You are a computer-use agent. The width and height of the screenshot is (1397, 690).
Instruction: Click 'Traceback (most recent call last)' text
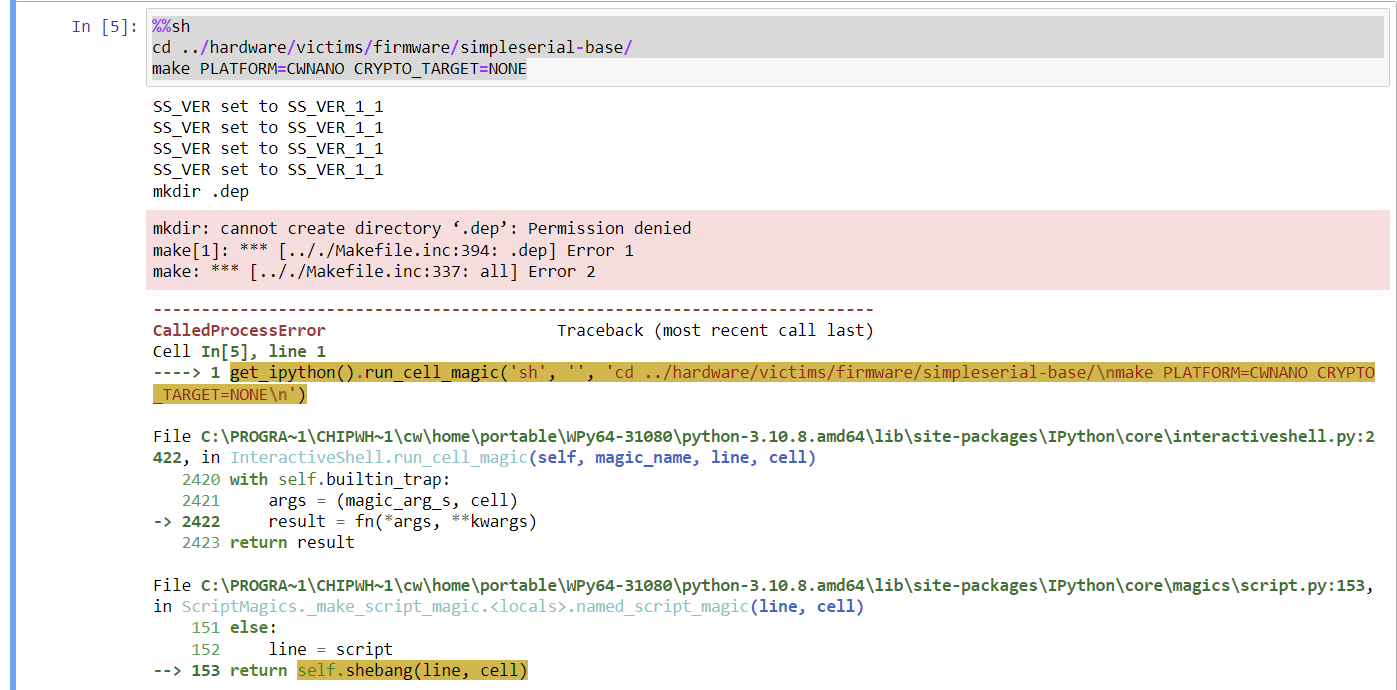[x=714, y=330]
